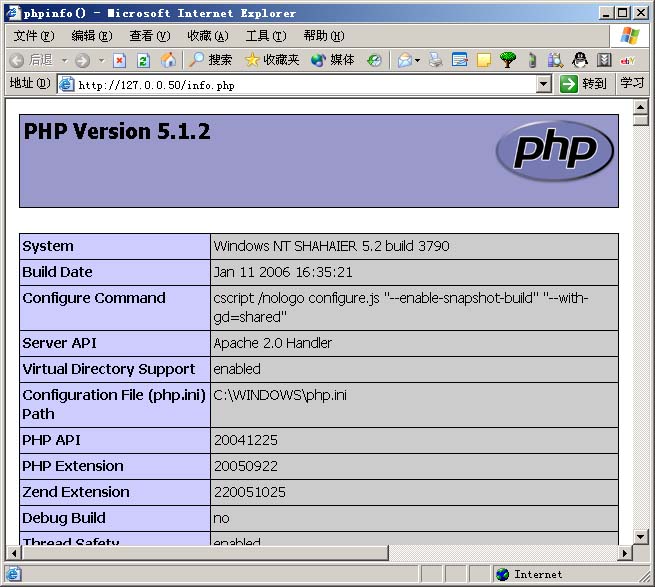Click the 学习 links toolbar button
This screenshot has height=587, width=655.
(632, 83)
